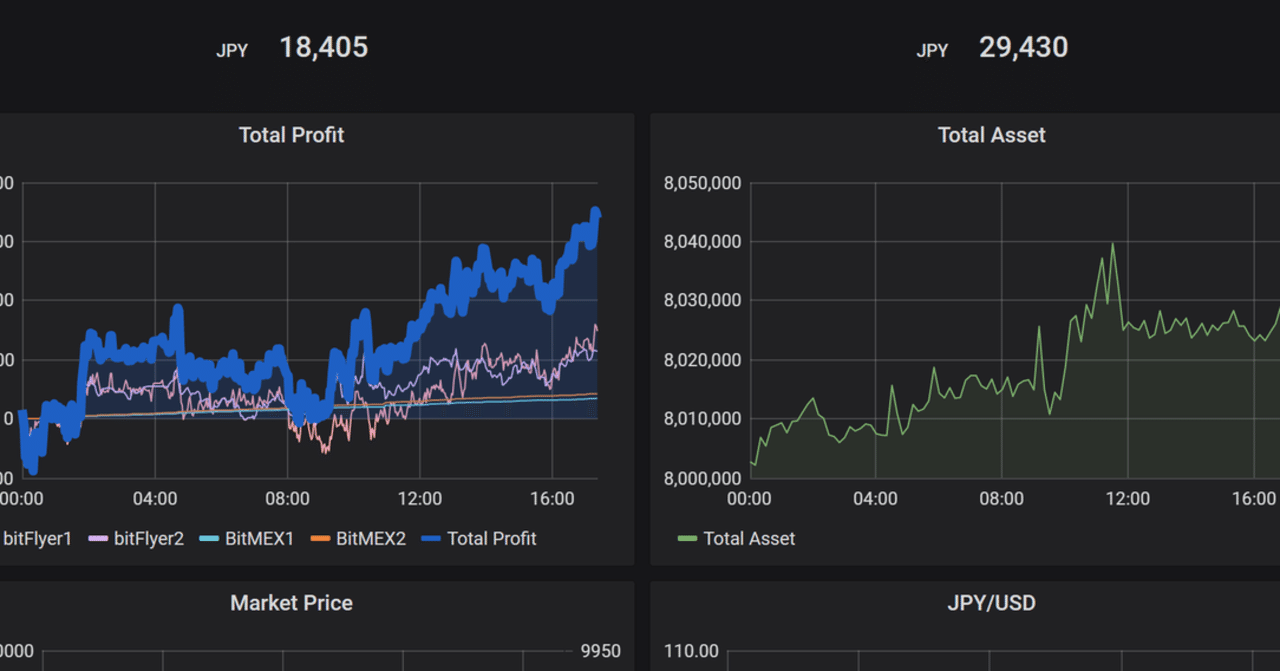The height and width of the screenshot is (671, 1280).
Task: Open the Total Asset panel title menu
Action: tap(991, 134)
